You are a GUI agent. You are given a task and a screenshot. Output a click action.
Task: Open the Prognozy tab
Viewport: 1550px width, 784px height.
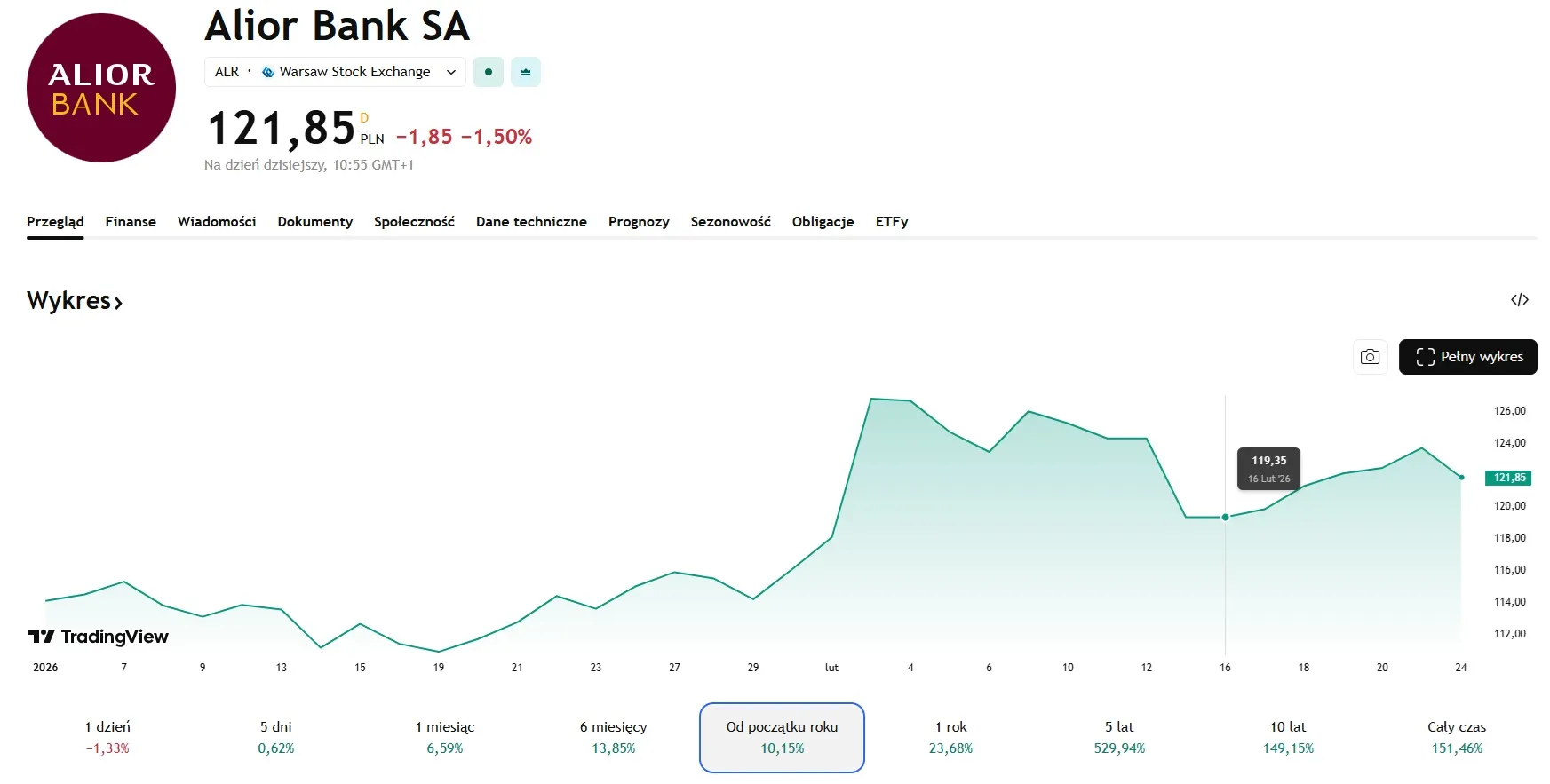tap(639, 222)
